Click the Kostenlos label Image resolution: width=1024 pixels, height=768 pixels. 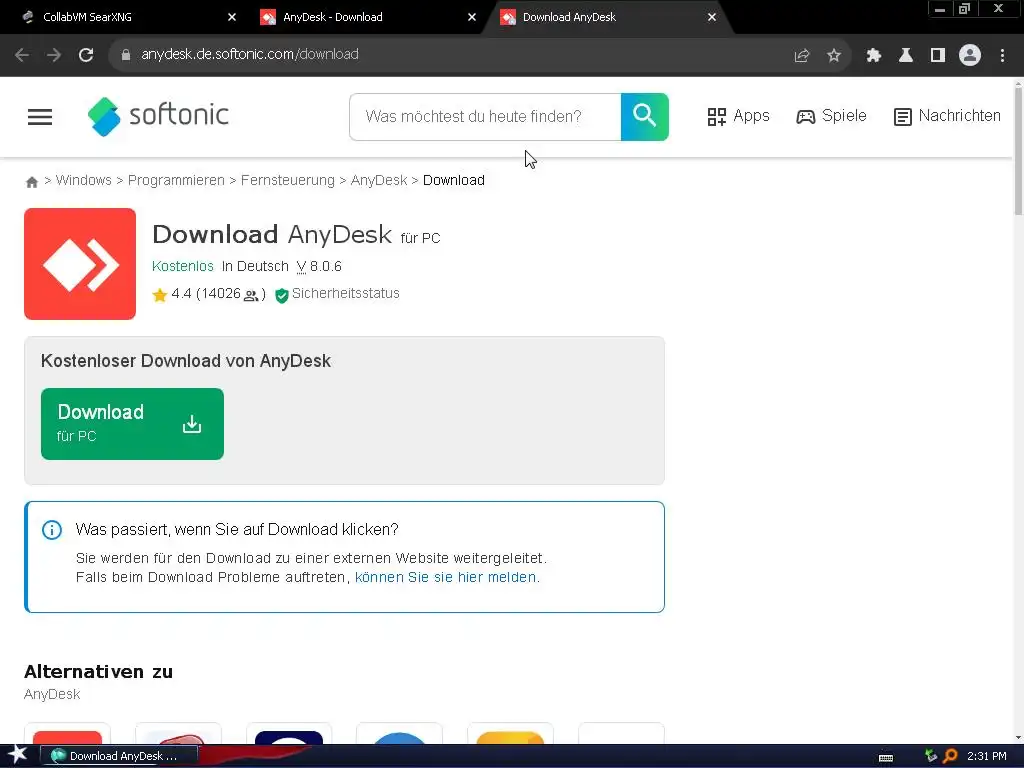click(183, 266)
